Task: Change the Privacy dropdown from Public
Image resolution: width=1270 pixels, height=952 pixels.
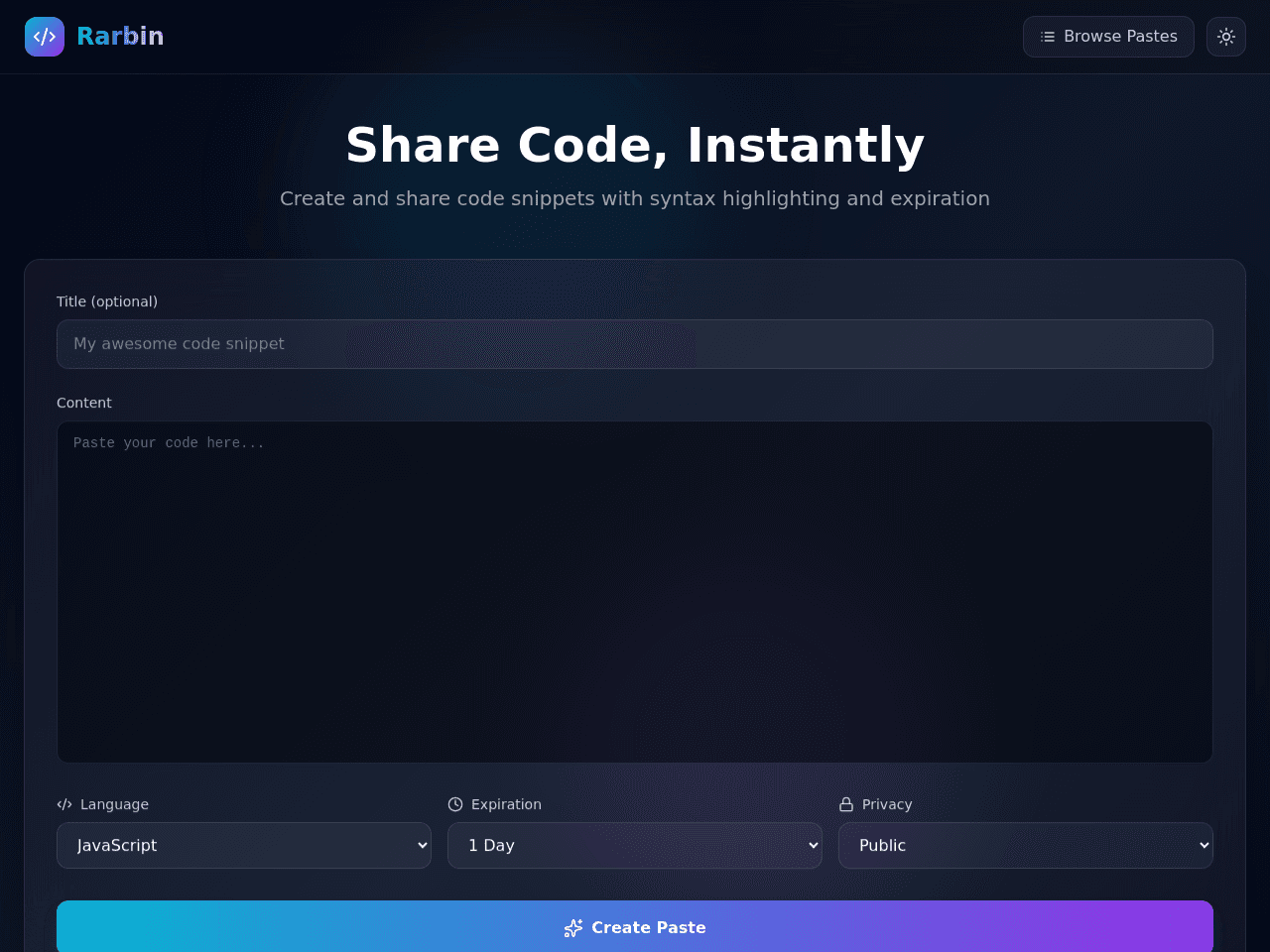Action: pyautogui.click(x=1026, y=845)
